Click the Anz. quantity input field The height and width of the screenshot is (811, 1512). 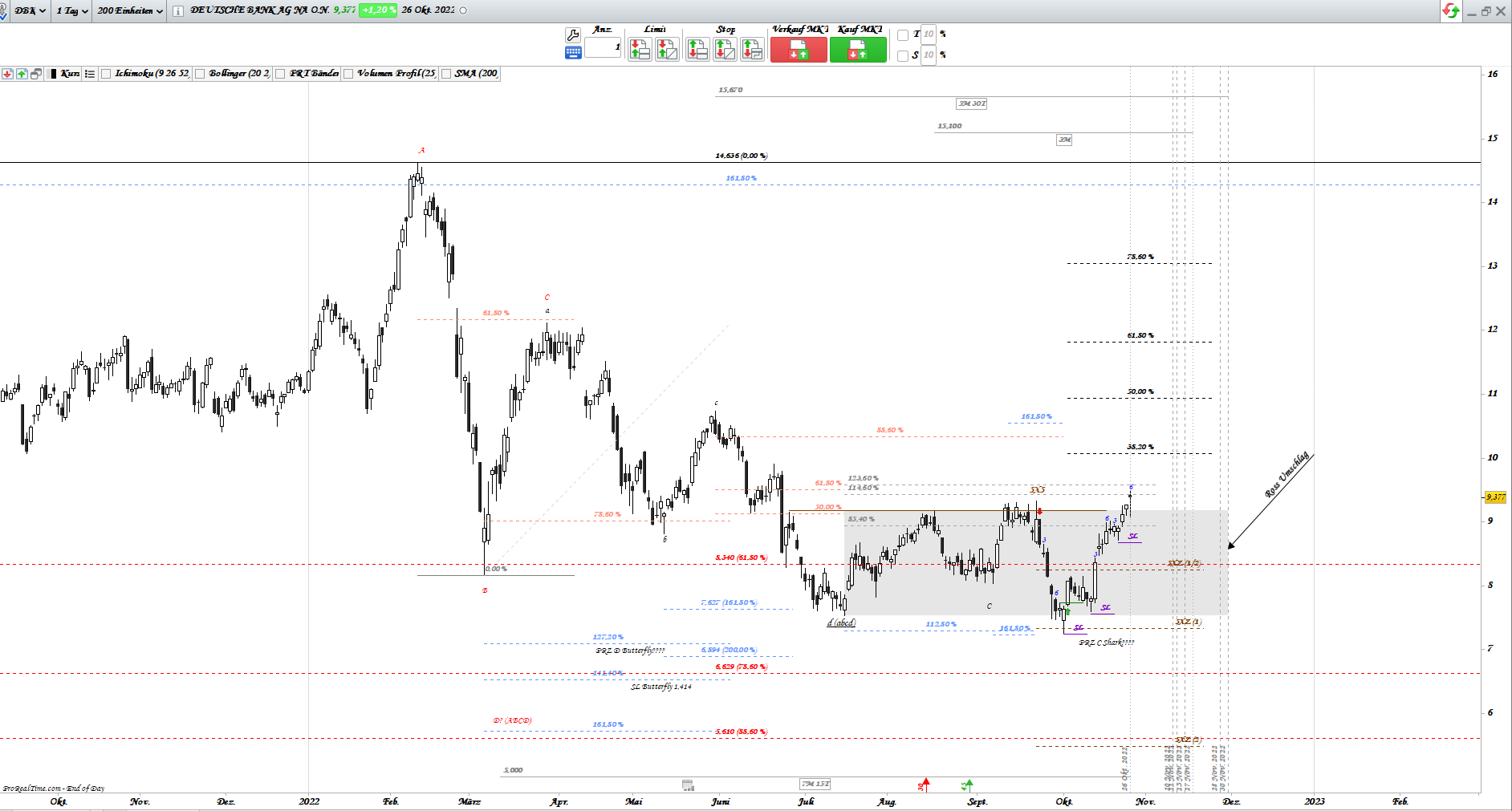pos(603,47)
